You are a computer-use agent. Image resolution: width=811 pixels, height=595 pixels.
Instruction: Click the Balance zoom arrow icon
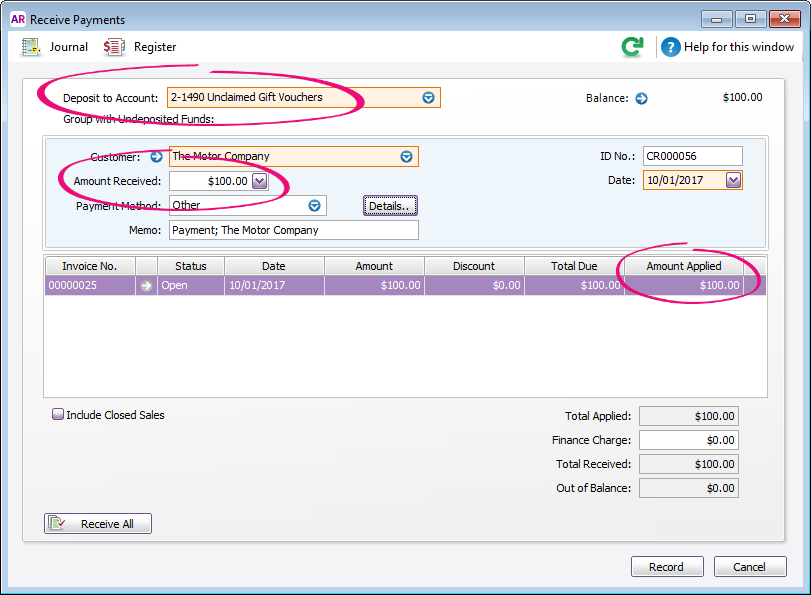click(642, 98)
